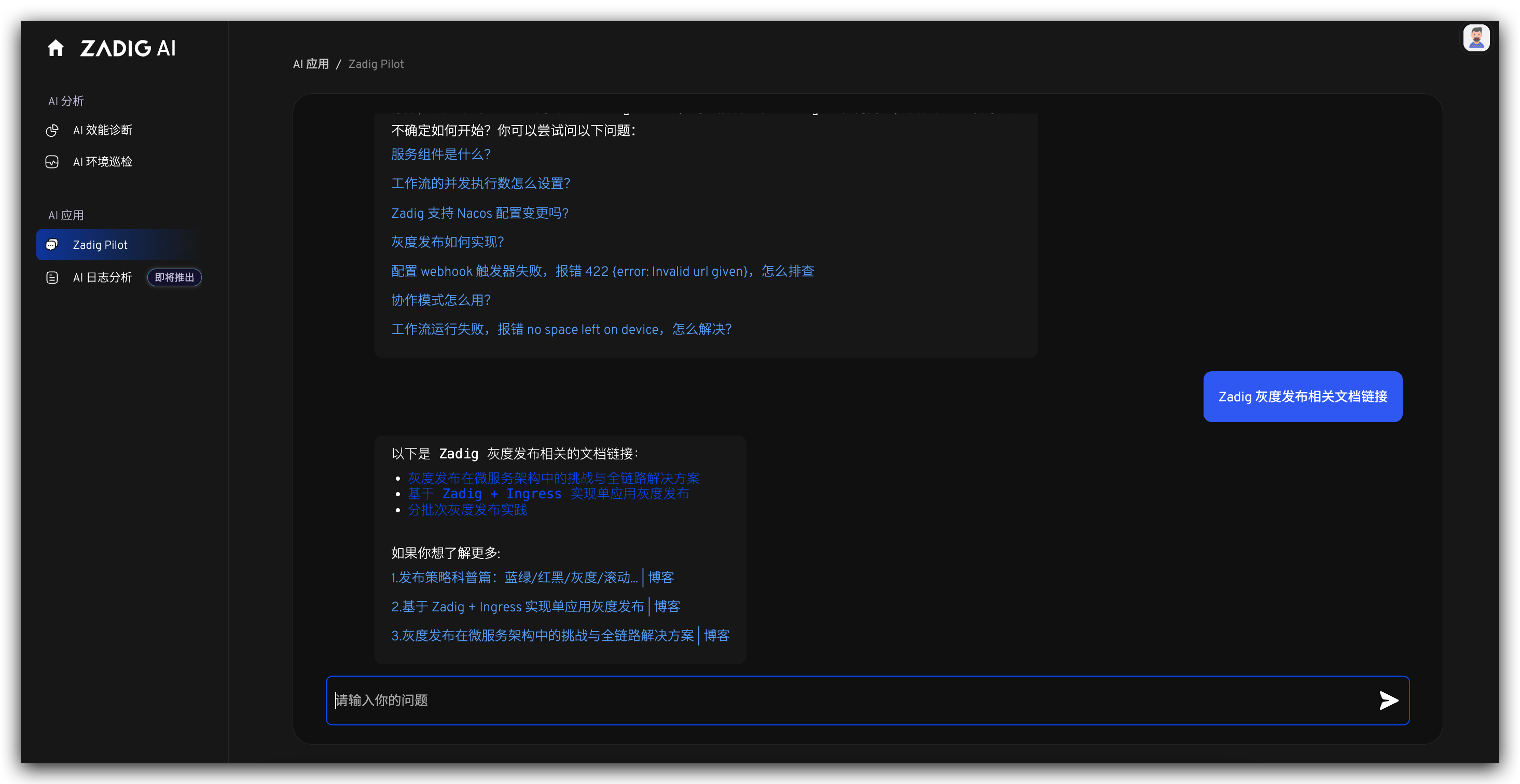Click the 即将推出 badge
The image size is (1520, 784).
pyautogui.click(x=174, y=277)
